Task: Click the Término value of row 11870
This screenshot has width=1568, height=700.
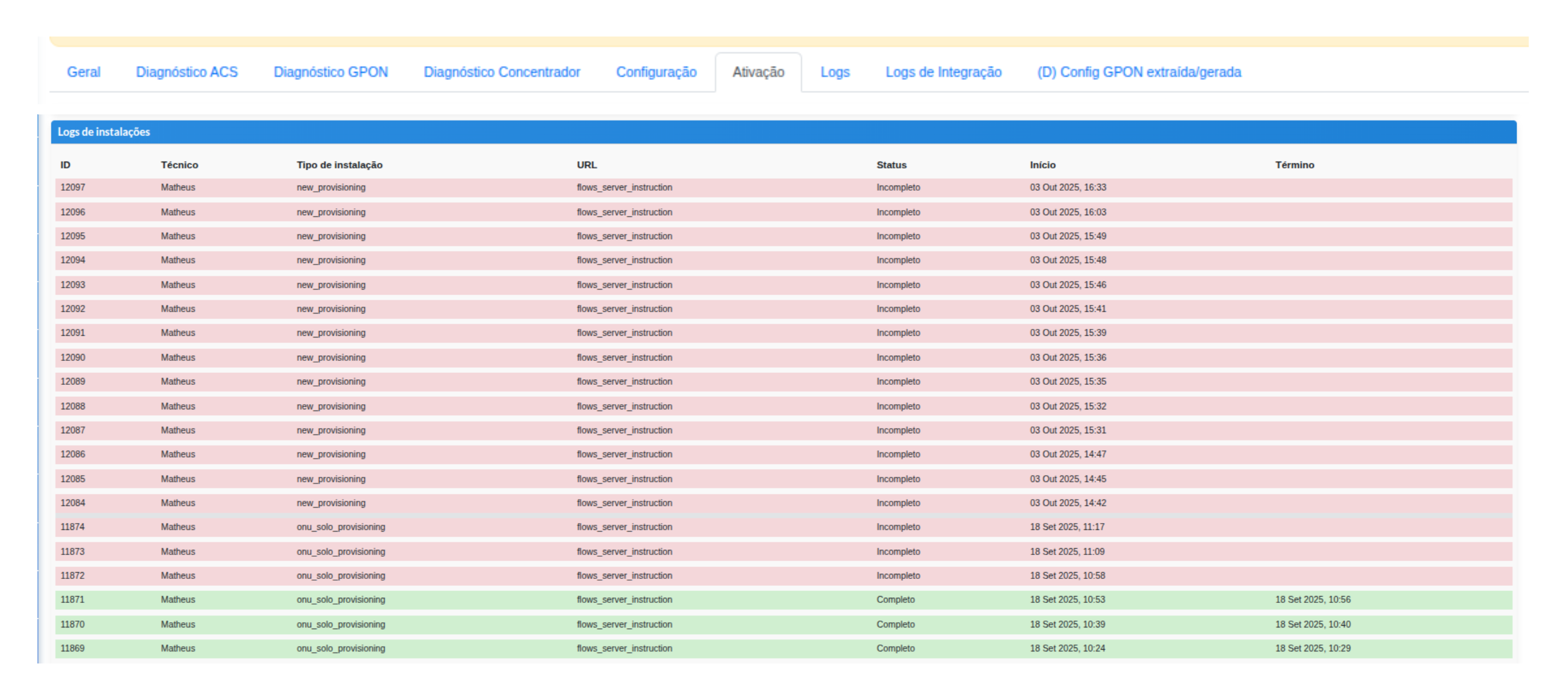Action: pos(1312,625)
